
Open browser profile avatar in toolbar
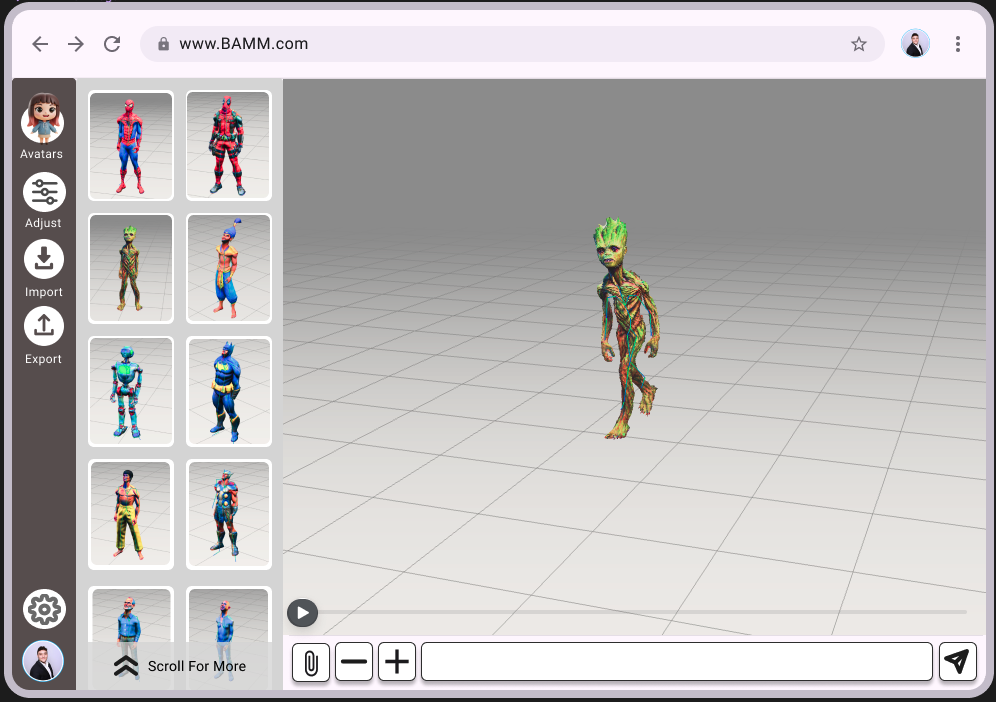point(915,44)
